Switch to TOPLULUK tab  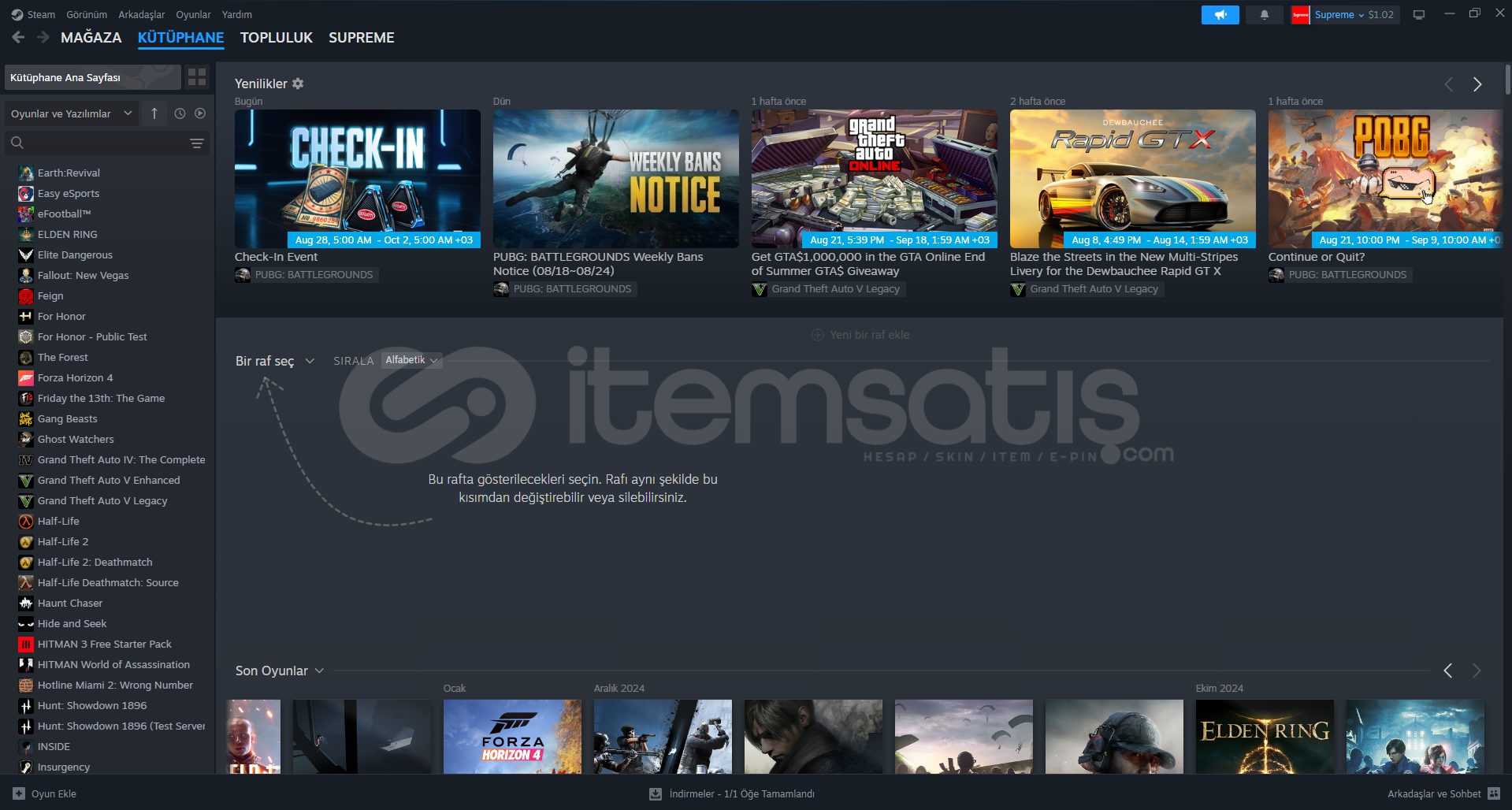point(277,37)
